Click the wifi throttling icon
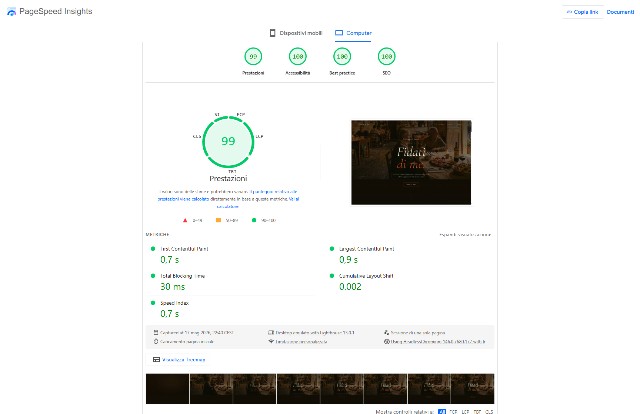640x414 pixels. point(271,341)
